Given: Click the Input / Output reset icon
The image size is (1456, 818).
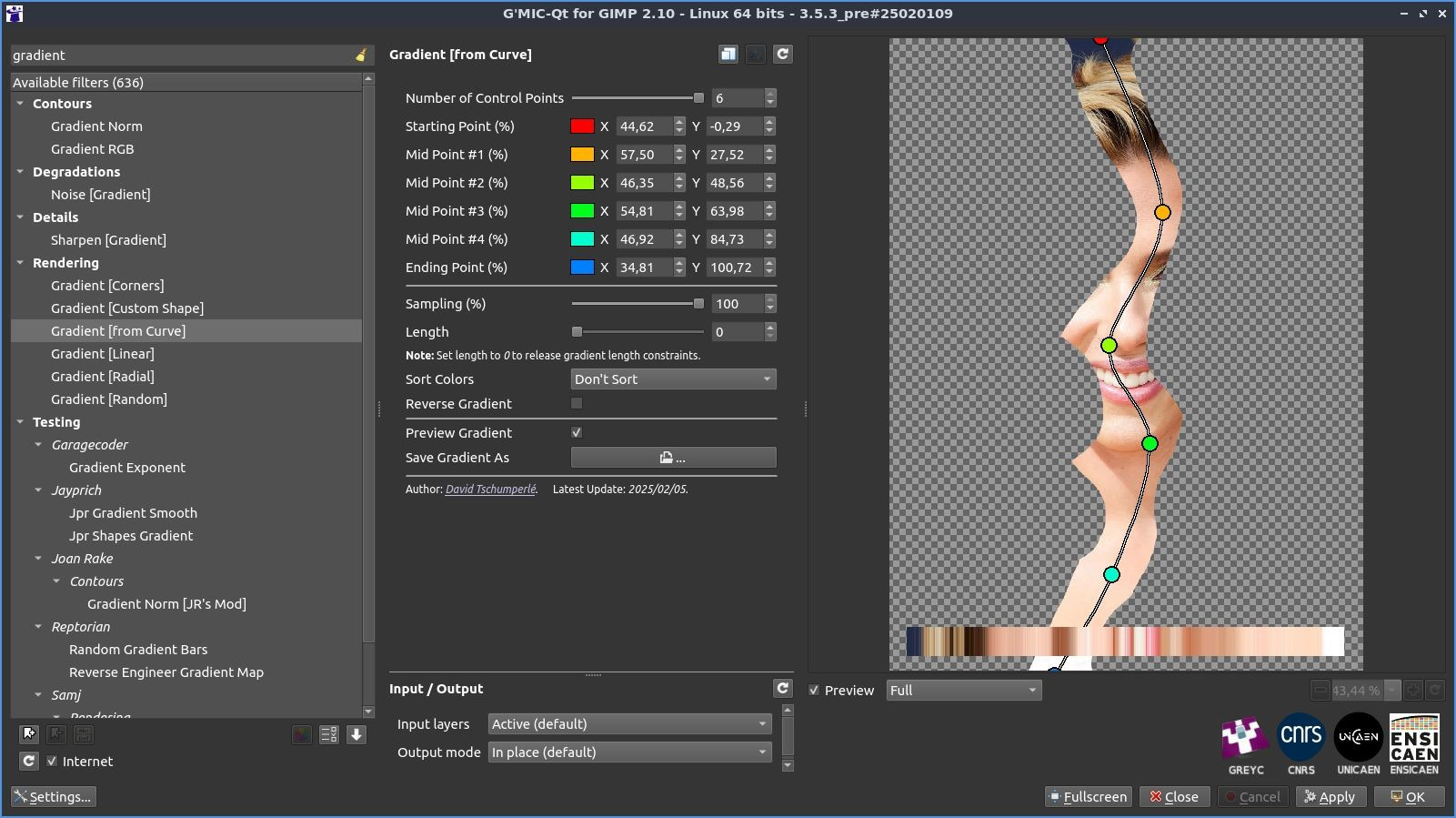Looking at the screenshot, I should [x=782, y=689].
